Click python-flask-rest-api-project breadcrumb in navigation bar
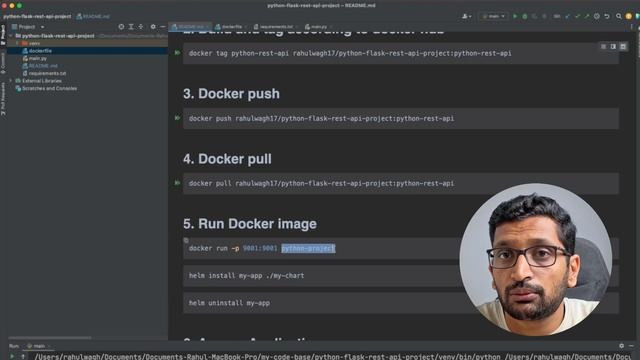The width and height of the screenshot is (640, 360). 37,16
